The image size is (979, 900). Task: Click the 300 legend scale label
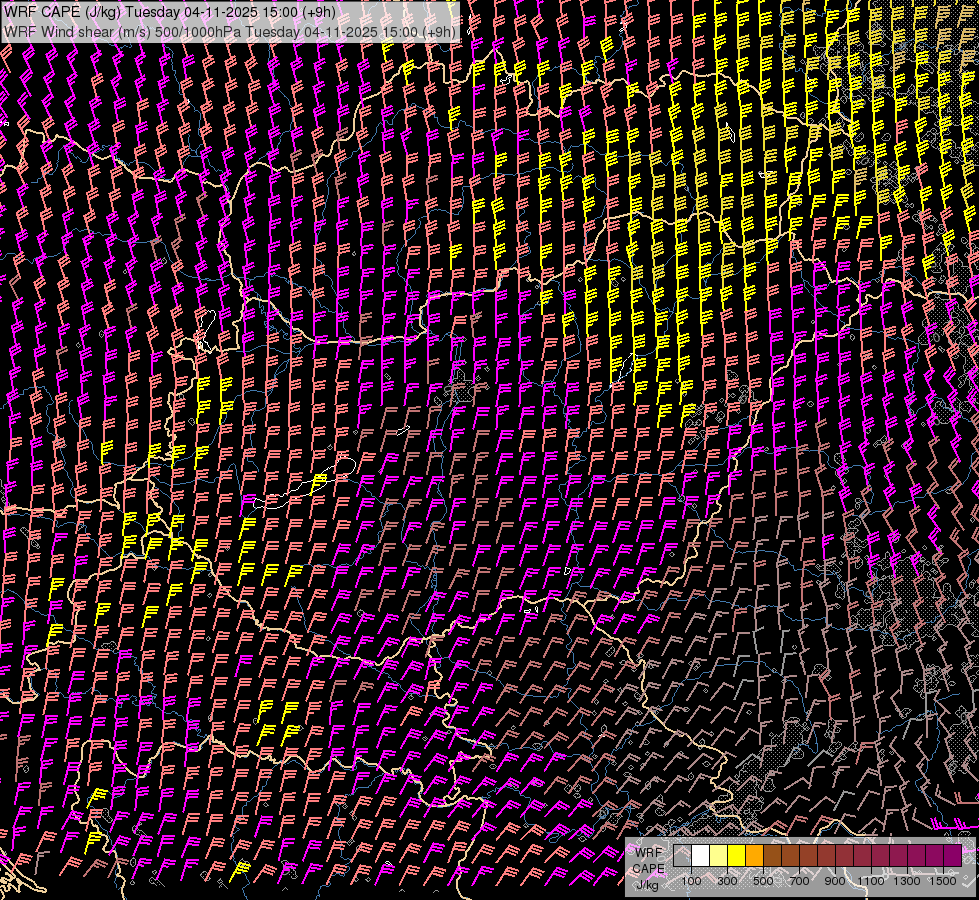[x=727, y=881]
